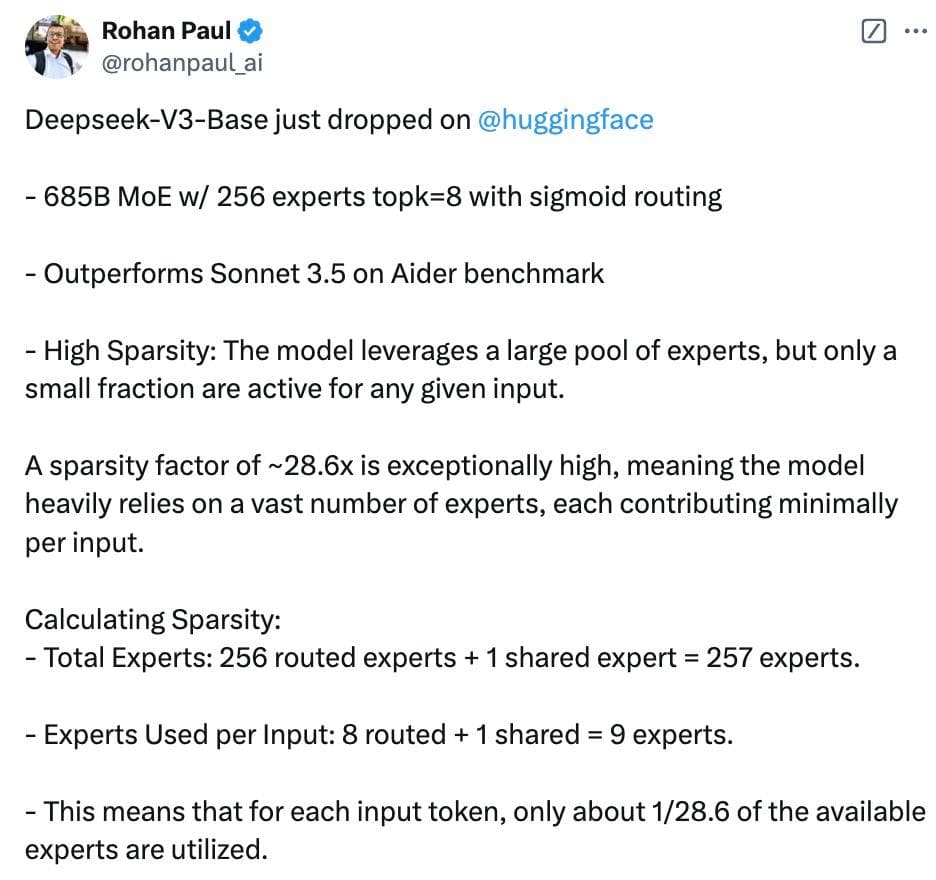Click the Grok explain-post icon
The height and width of the screenshot is (880, 936).
(873, 31)
